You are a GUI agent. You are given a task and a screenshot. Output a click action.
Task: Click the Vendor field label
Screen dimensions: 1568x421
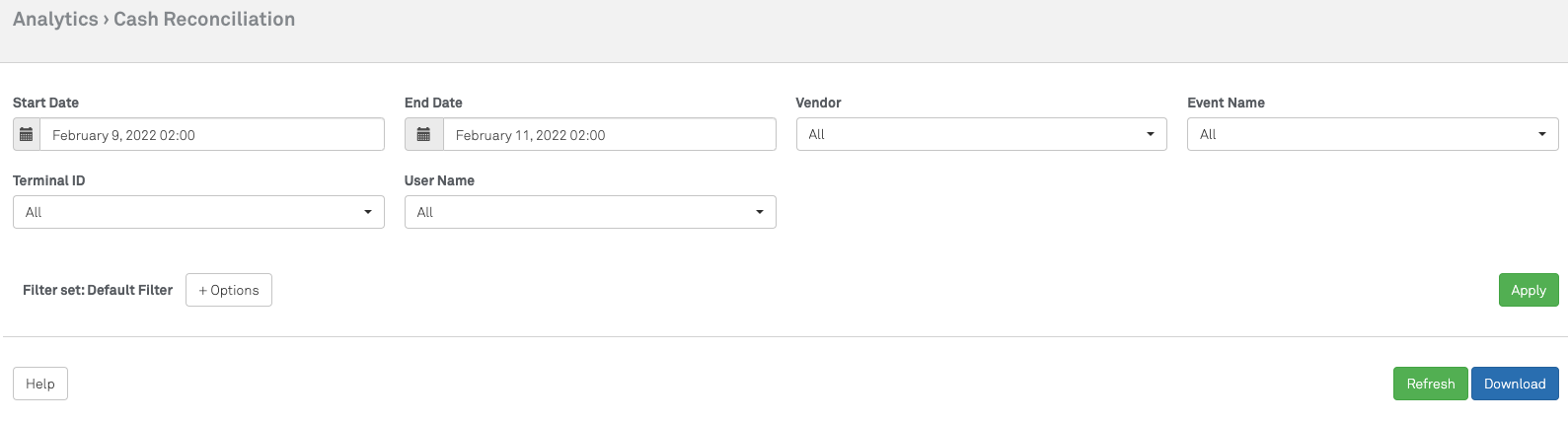coord(818,103)
